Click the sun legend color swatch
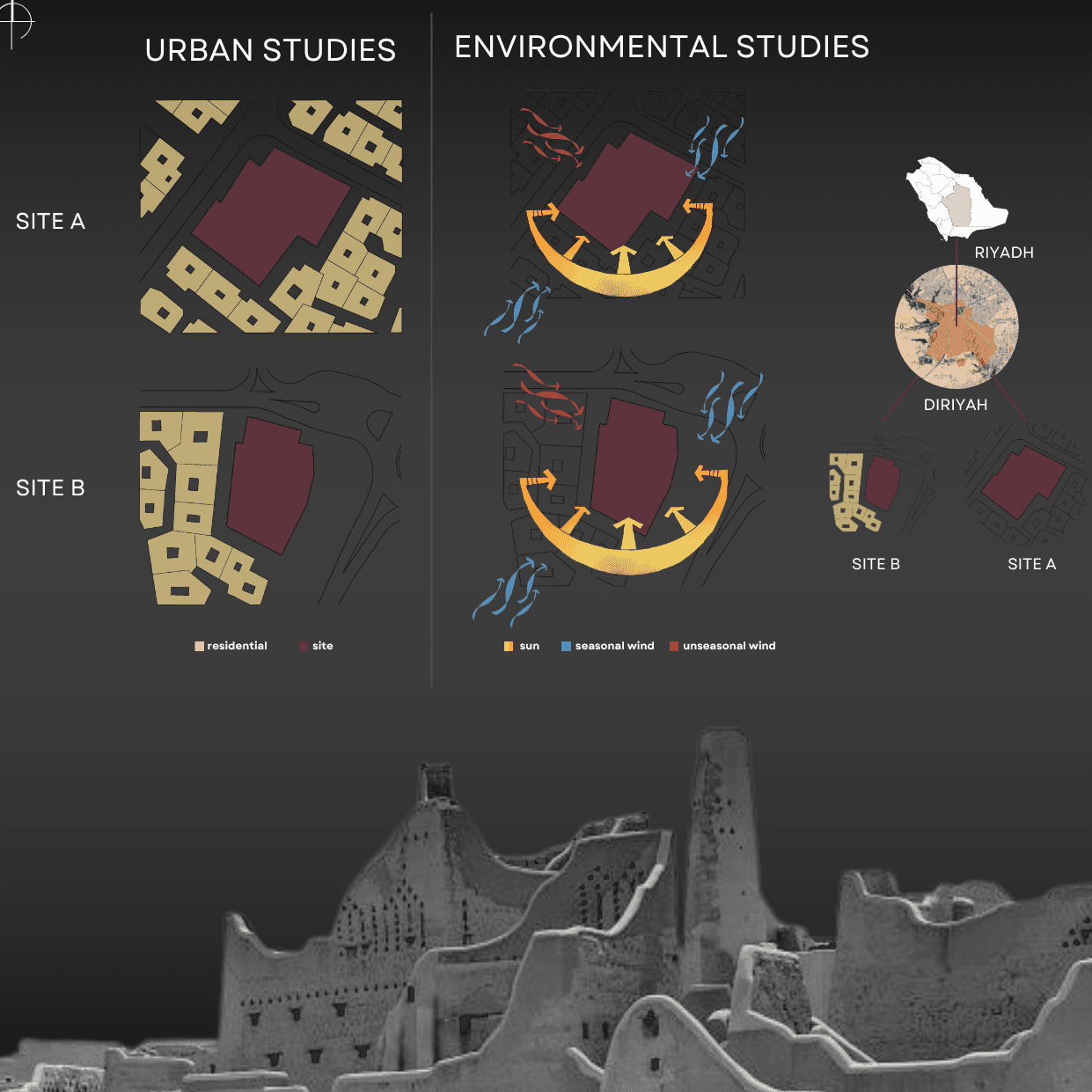The width and height of the screenshot is (1092, 1092). coord(509,647)
